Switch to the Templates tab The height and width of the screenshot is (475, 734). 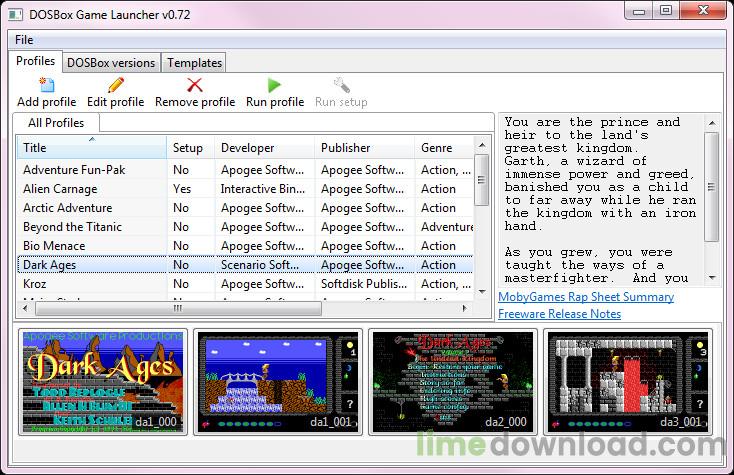pos(194,63)
